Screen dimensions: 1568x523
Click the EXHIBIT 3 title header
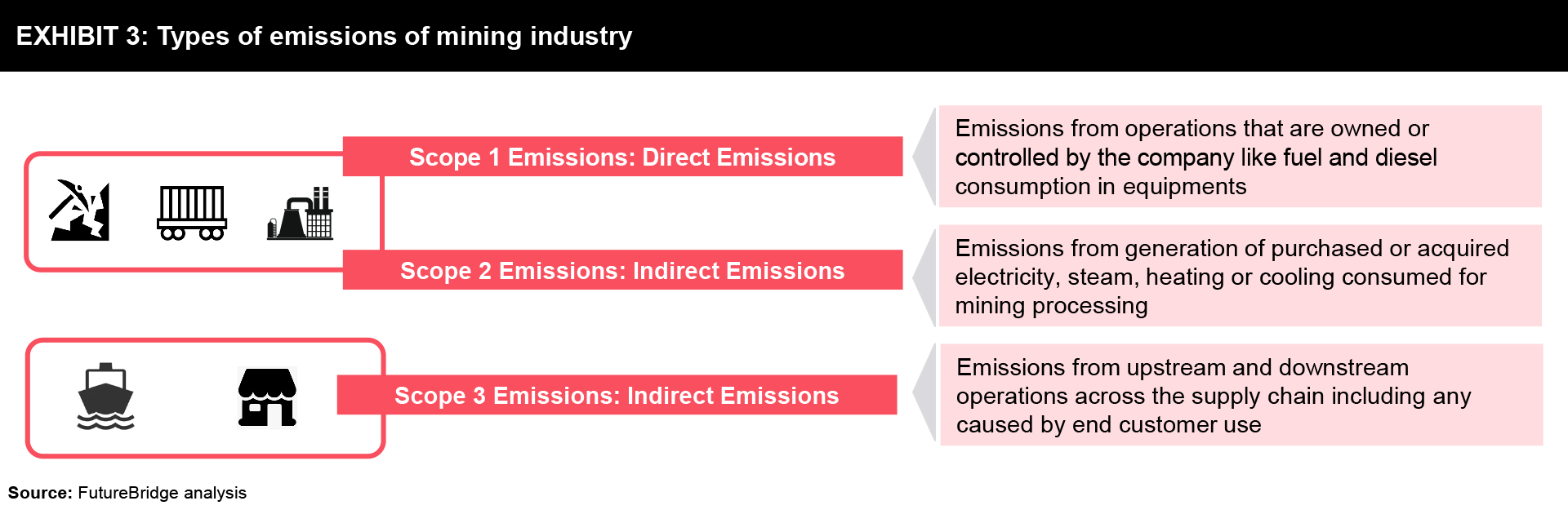[x=784, y=36]
